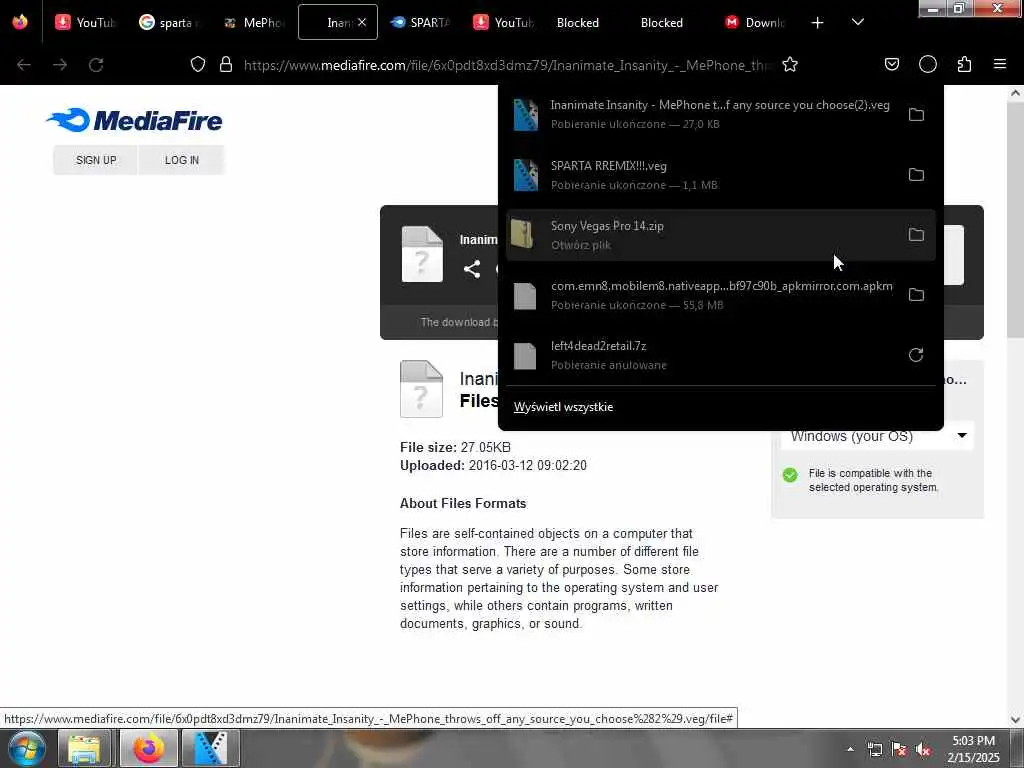Expand the list all tabs chevron

857,23
